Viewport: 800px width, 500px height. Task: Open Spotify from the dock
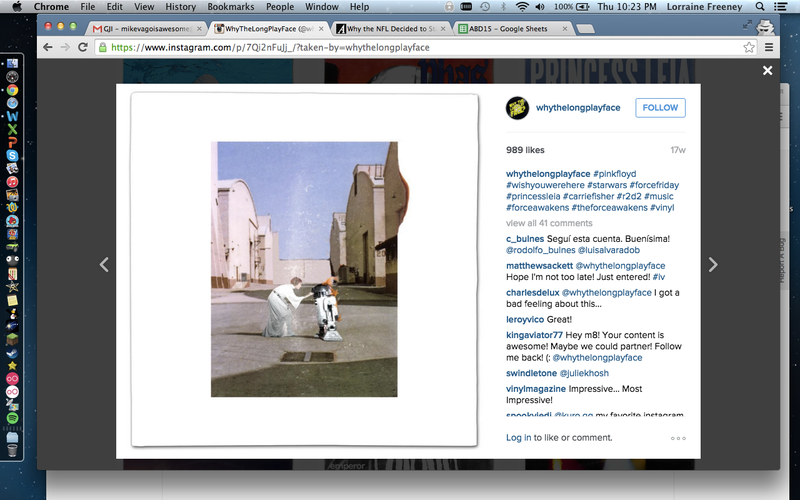[x=12, y=418]
